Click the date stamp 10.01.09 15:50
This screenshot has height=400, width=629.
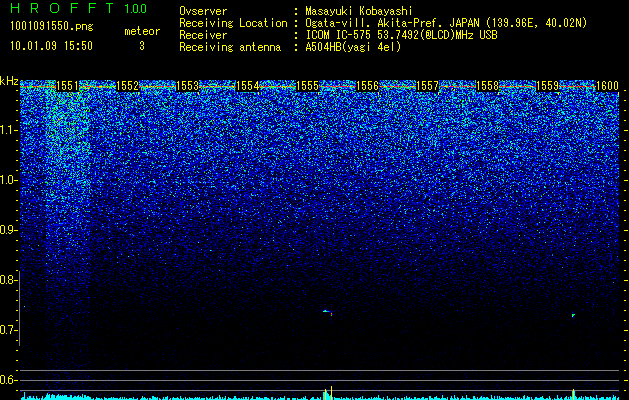51,46
